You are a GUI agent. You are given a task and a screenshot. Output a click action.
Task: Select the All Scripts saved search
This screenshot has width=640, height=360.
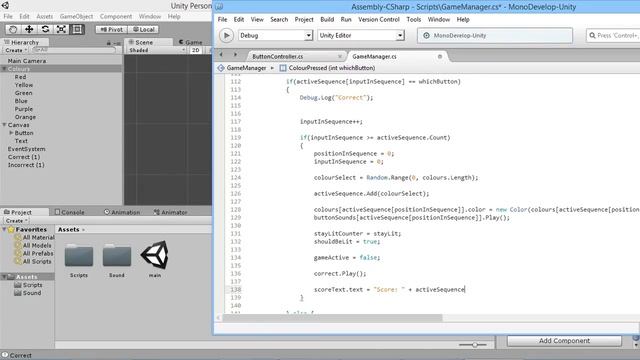pos(33,261)
